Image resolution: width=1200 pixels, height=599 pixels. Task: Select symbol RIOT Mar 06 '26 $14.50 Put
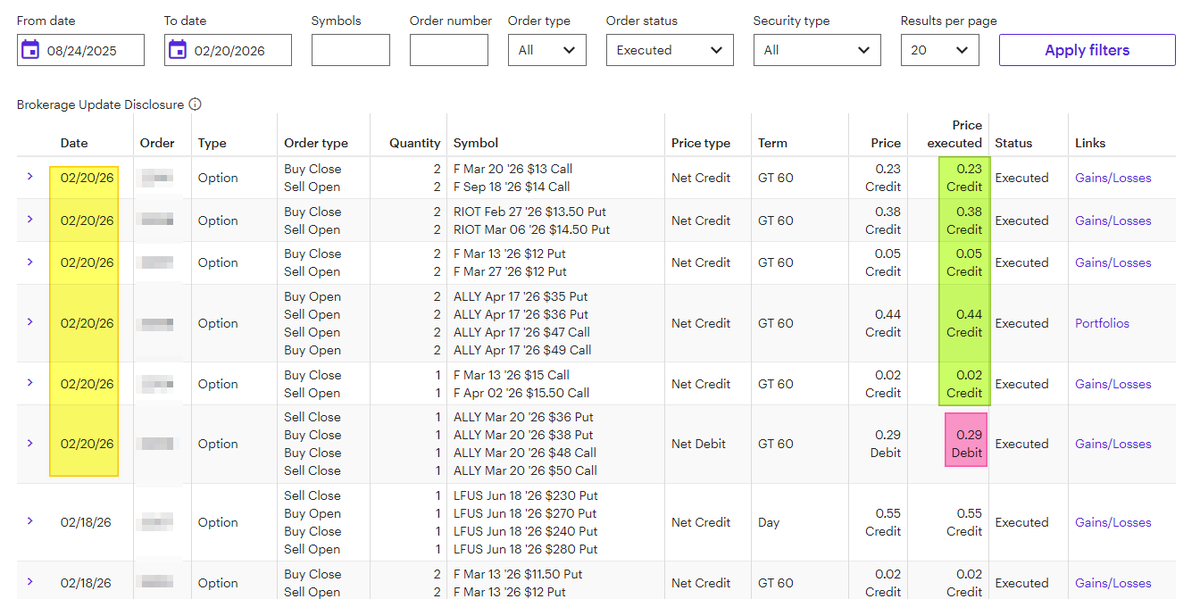[532, 230]
